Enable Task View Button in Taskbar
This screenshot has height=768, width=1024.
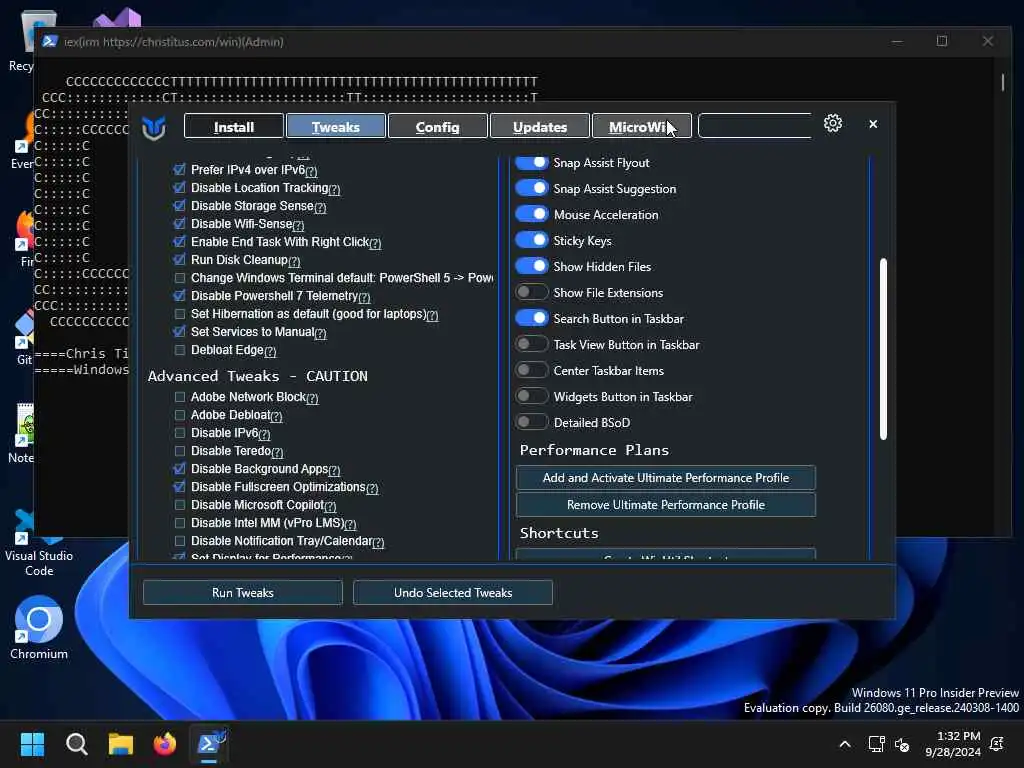tap(532, 344)
